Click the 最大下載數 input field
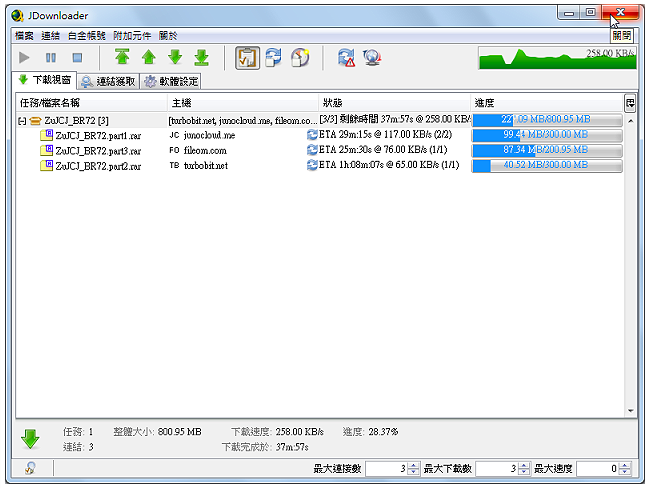This screenshot has height=488, width=650. (x=497, y=469)
